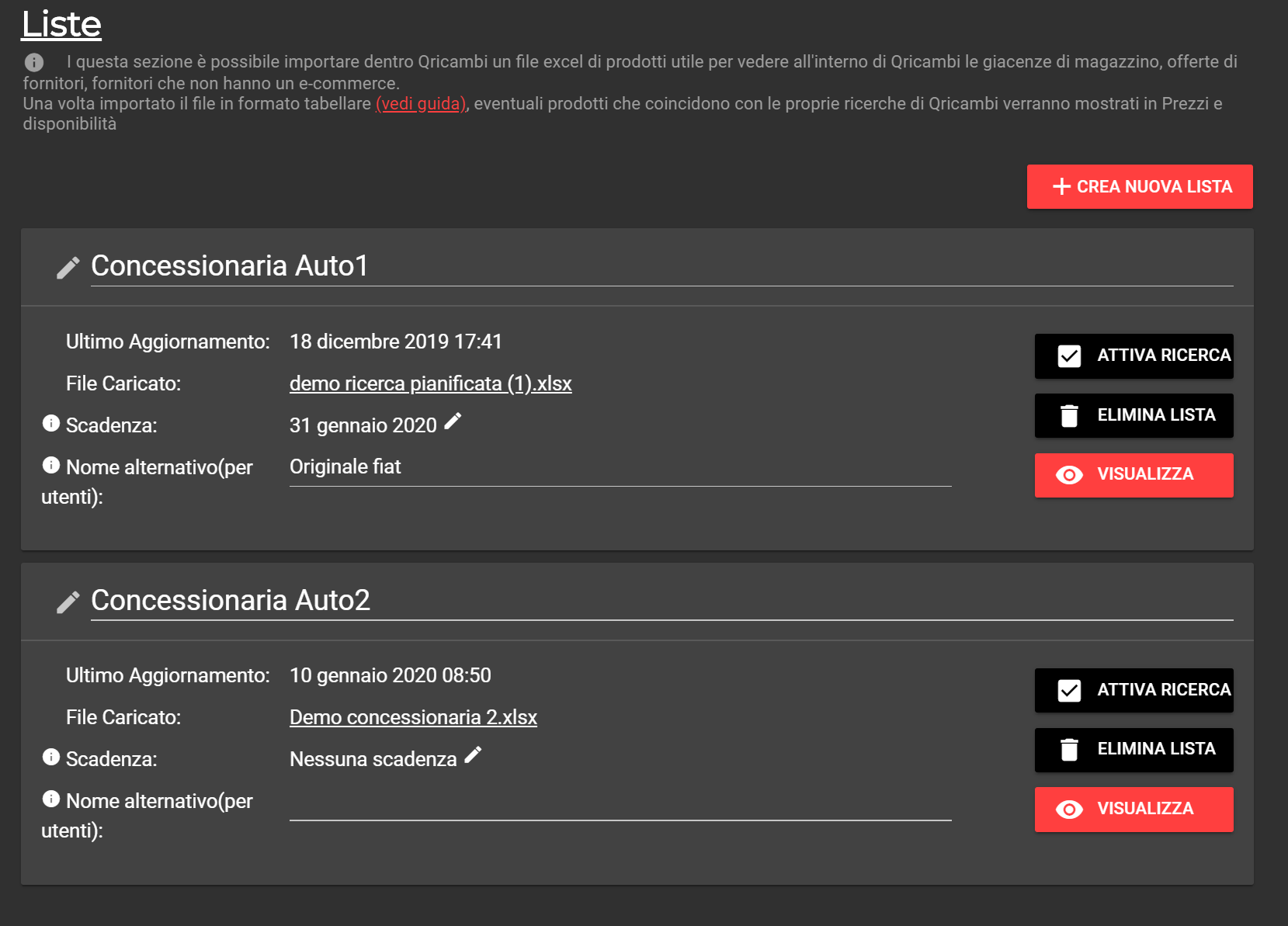Click info icon beside Scadenza in Auto2 card
Viewport: 1288px width, 926px height.
click(x=51, y=757)
